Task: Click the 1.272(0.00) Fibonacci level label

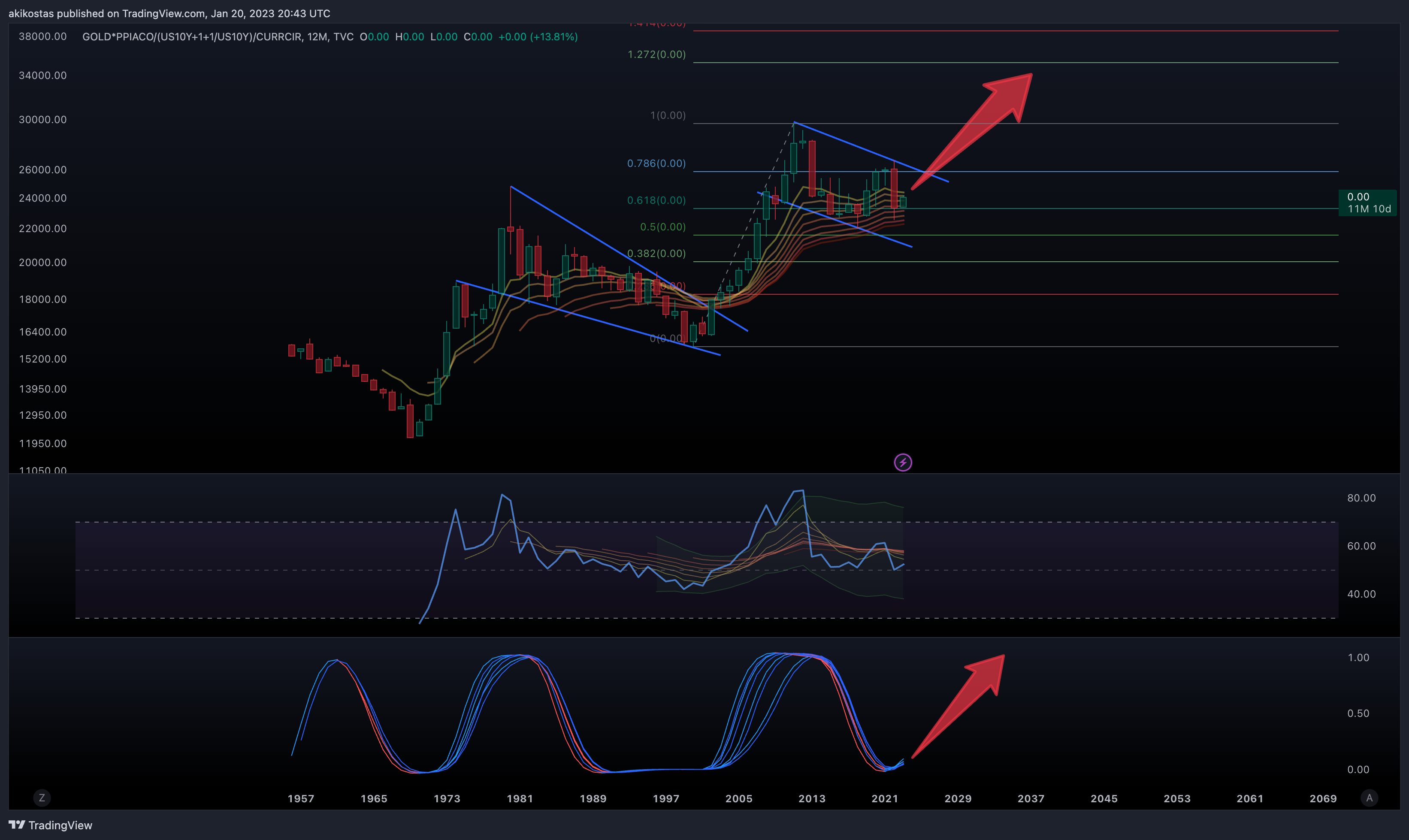Action: [x=657, y=54]
